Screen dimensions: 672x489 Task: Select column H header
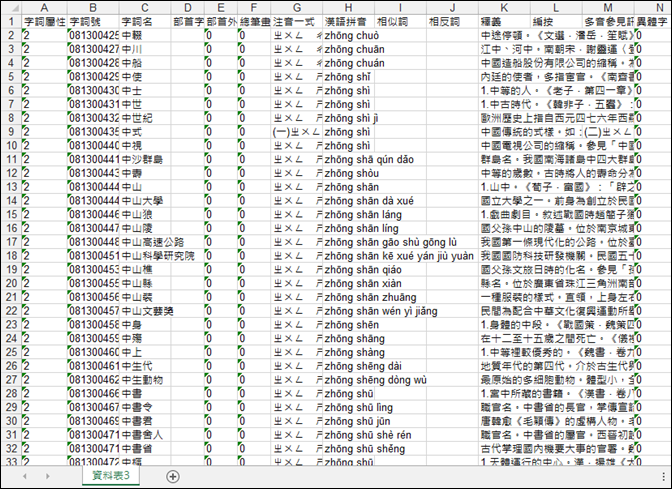coord(348,7)
